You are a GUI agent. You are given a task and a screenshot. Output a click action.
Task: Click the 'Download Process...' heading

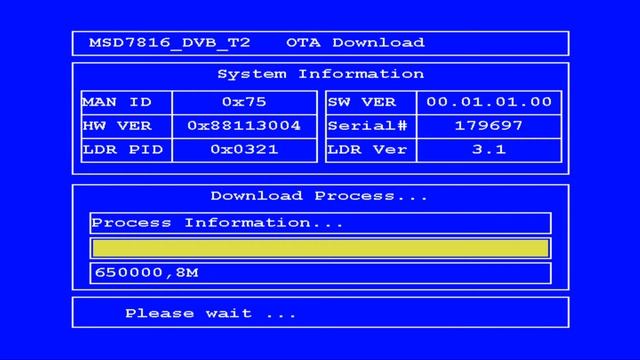319,196
